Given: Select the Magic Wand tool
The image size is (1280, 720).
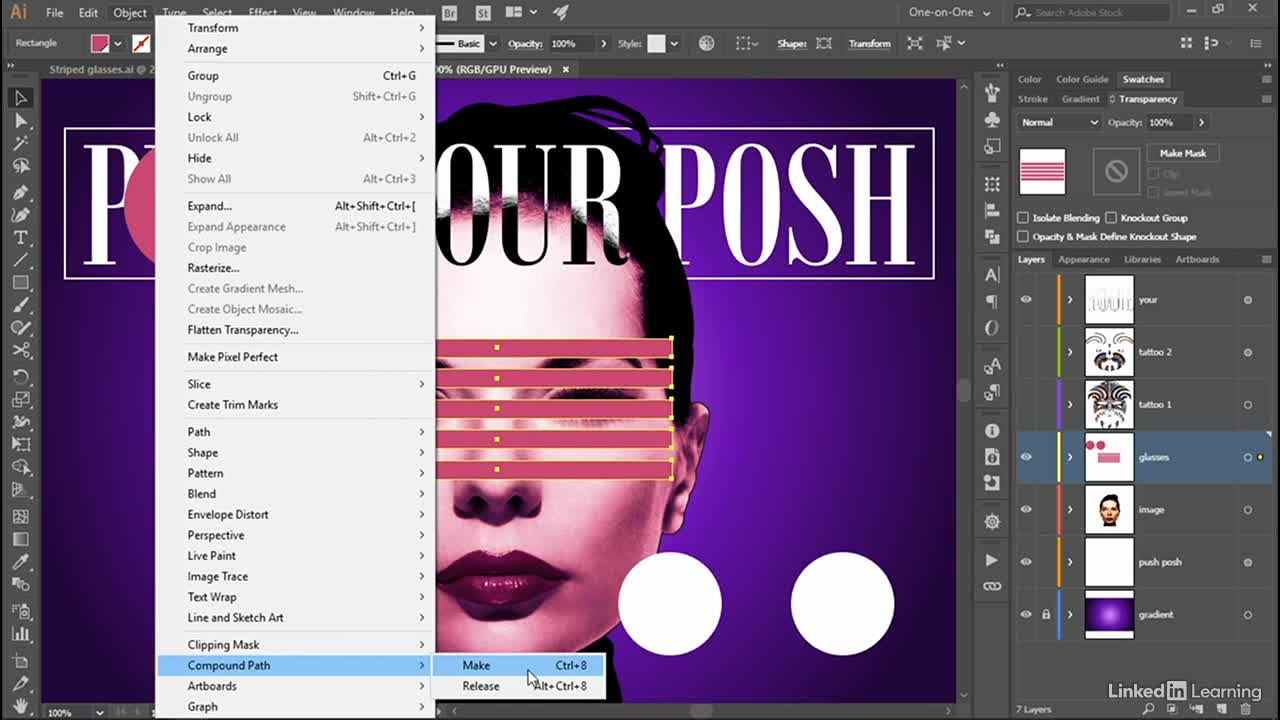Looking at the screenshot, I should pos(20,144).
